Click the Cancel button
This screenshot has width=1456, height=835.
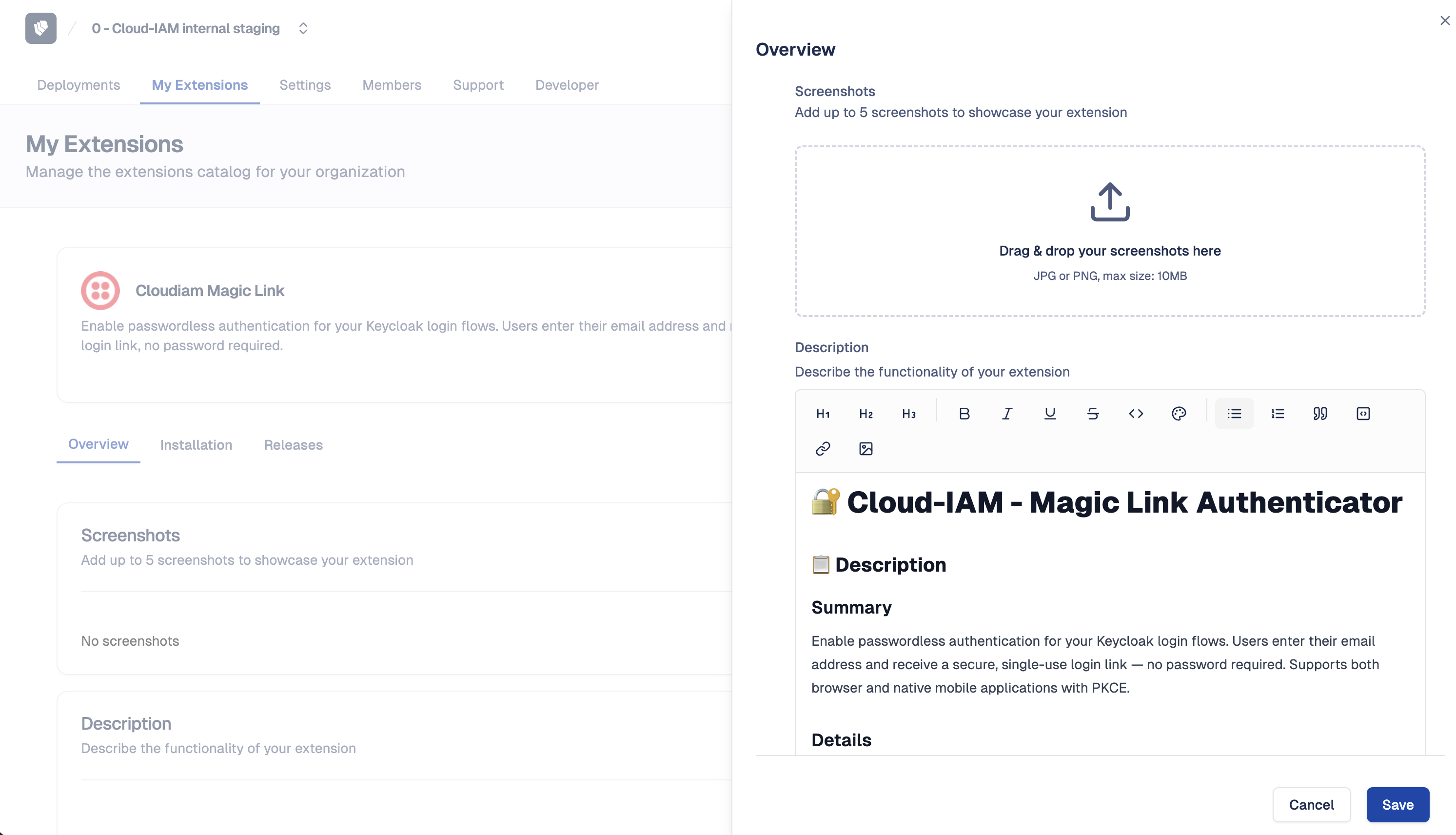click(x=1311, y=805)
